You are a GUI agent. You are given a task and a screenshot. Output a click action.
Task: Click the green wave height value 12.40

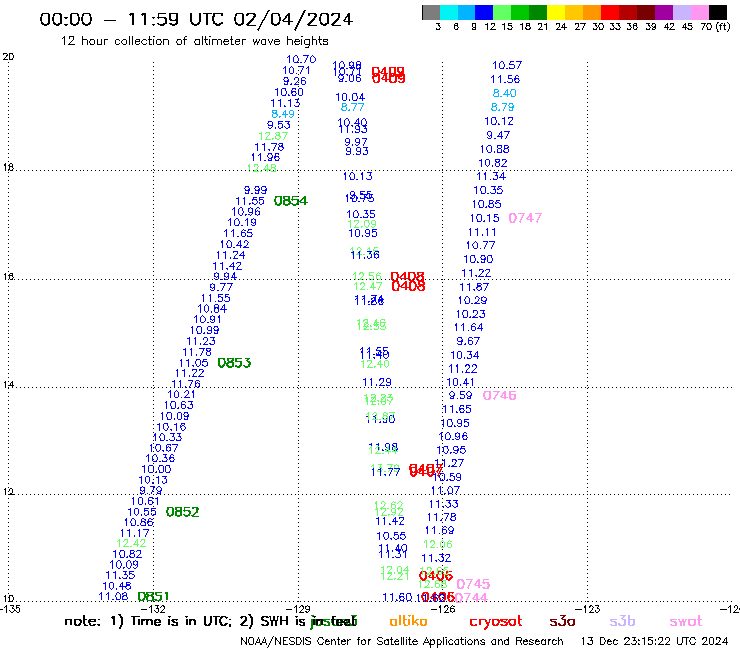tap(375, 364)
